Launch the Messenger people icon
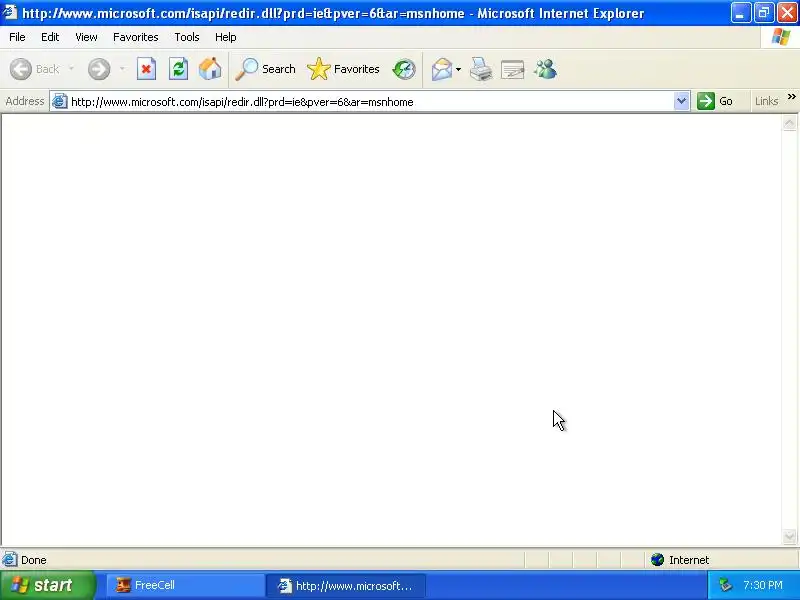 click(x=545, y=69)
